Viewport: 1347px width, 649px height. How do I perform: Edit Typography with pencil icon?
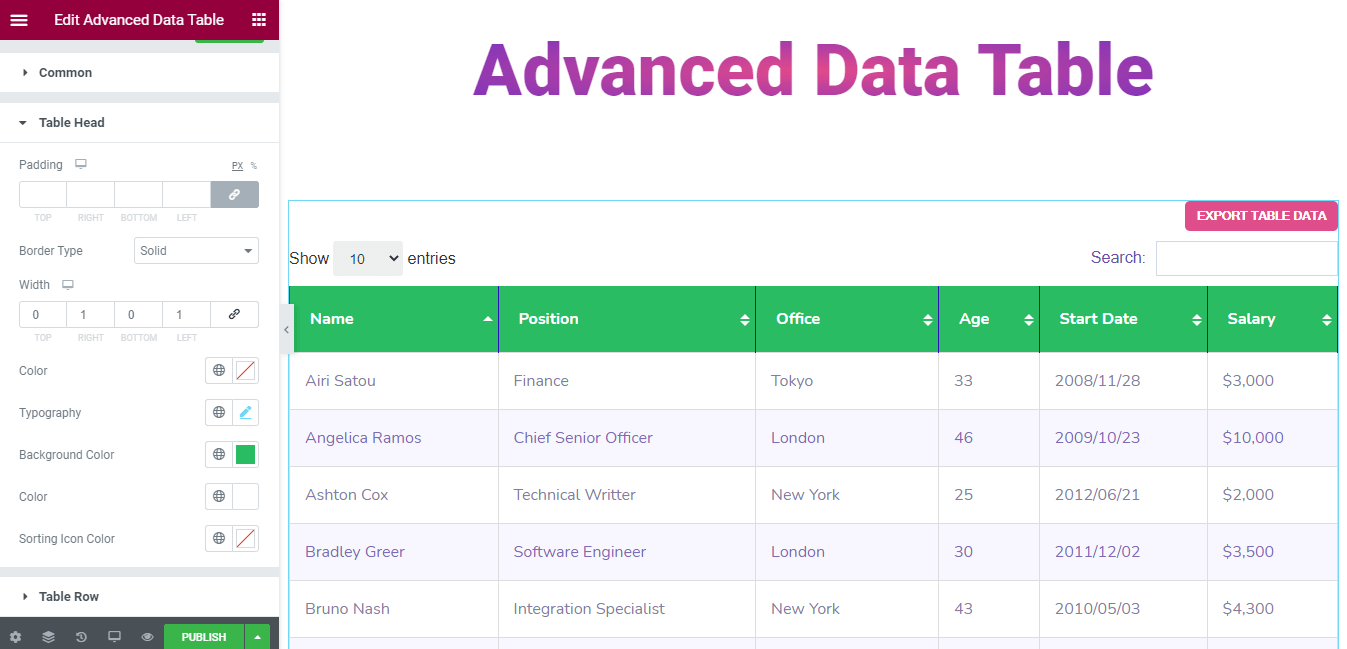245,413
